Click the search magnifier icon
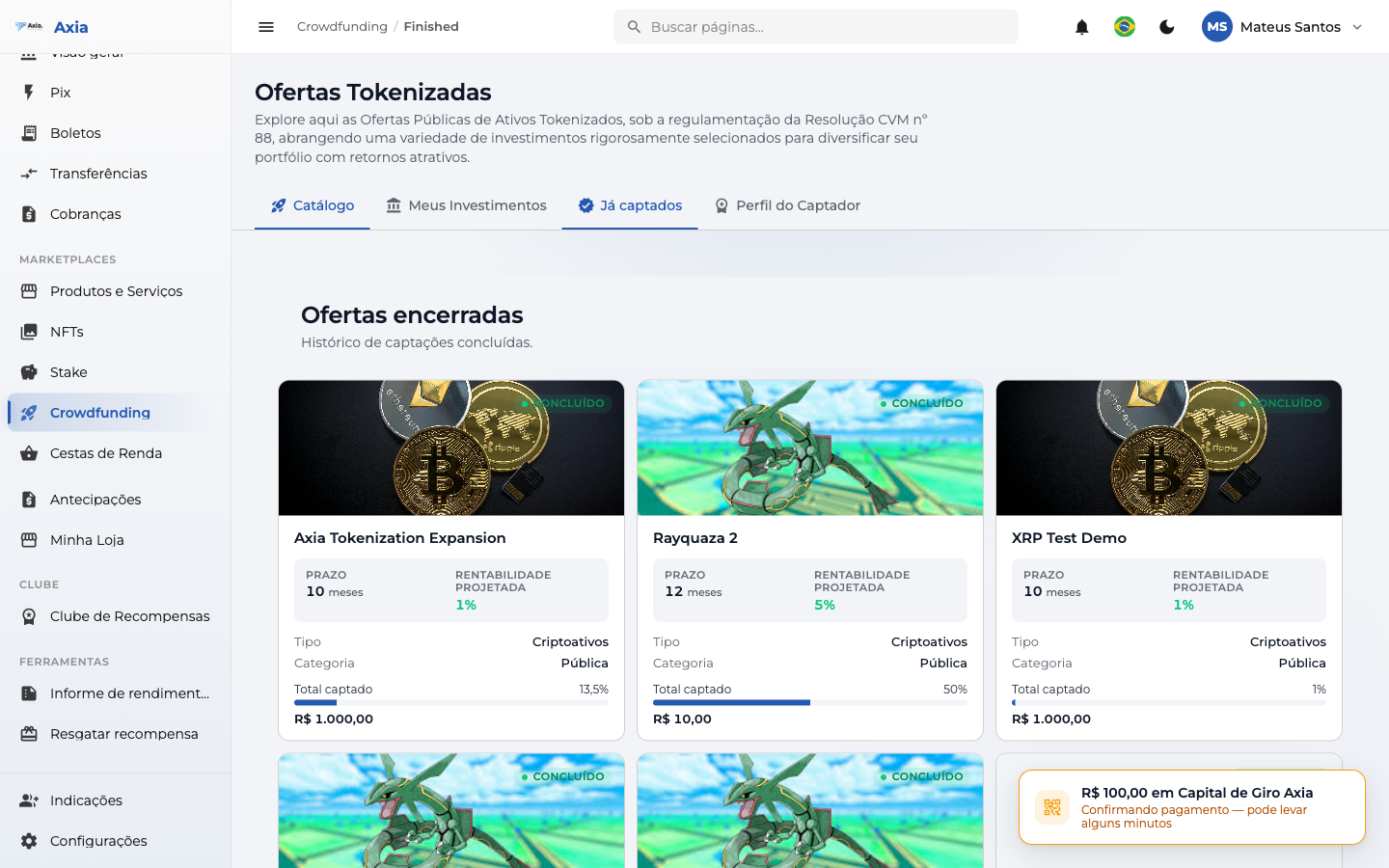 [634, 27]
